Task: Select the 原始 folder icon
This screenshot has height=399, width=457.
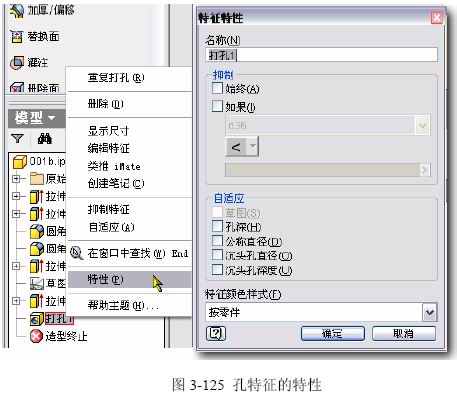Action: (36, 179)
